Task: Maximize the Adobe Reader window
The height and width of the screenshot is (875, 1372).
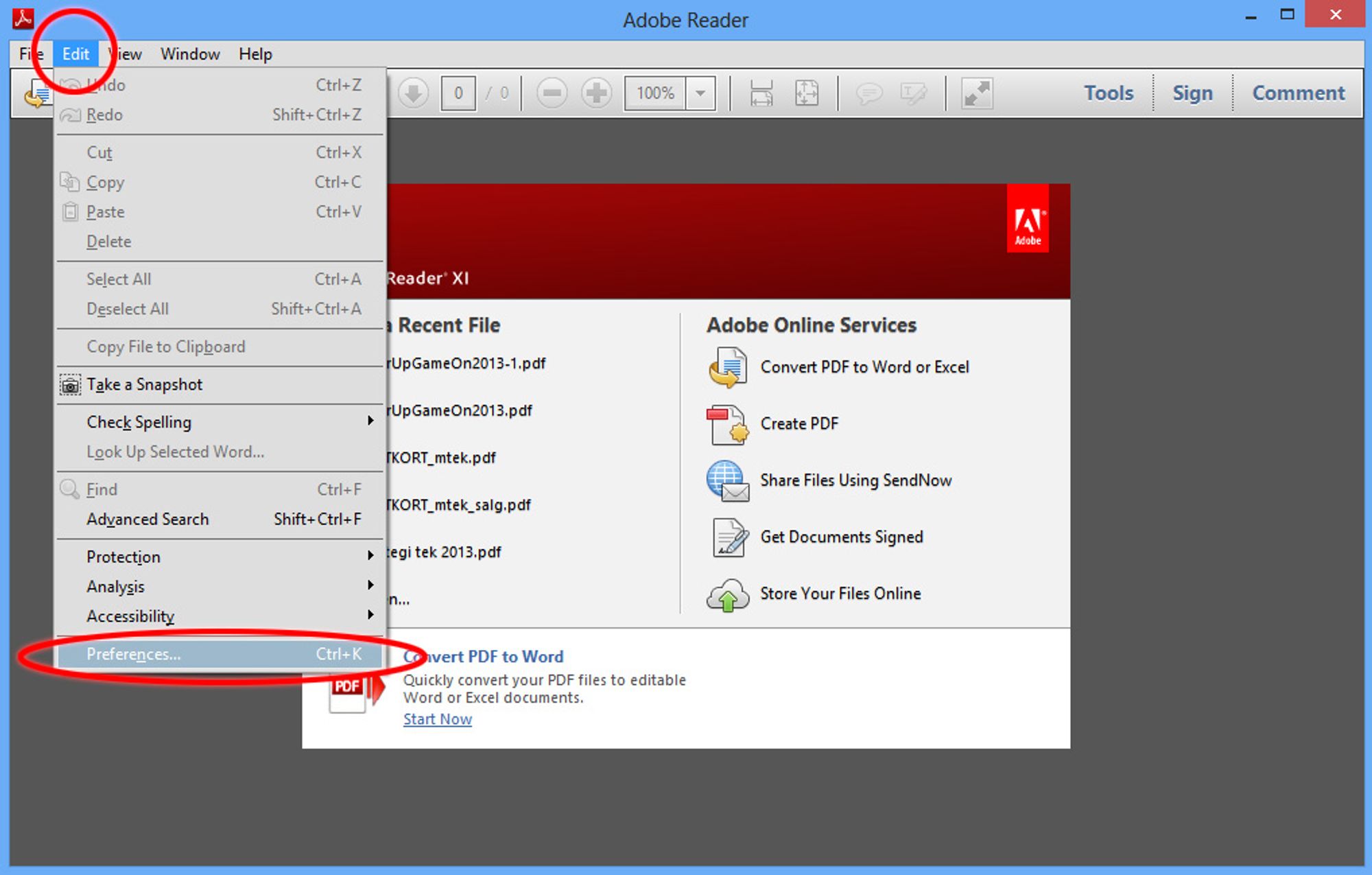Action: 1287,15
